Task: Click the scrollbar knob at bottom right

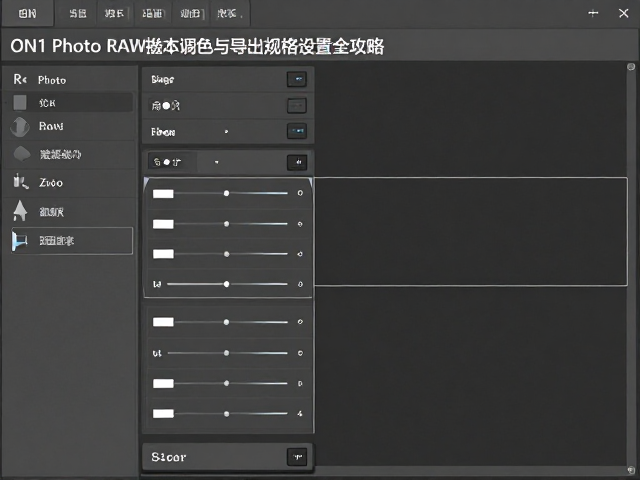Action: [631, 470]
